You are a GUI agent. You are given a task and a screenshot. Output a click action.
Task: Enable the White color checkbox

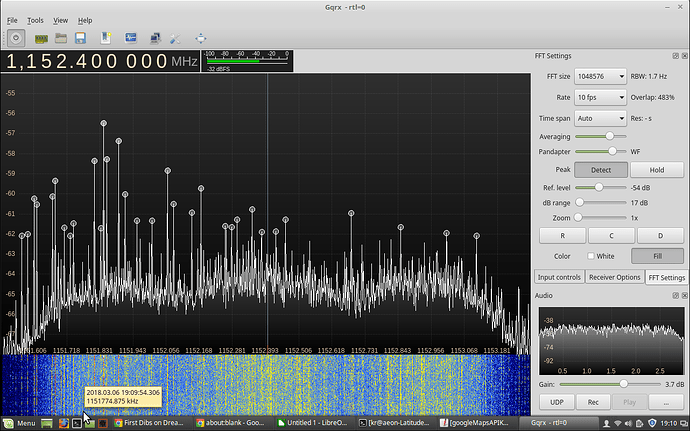591,256
